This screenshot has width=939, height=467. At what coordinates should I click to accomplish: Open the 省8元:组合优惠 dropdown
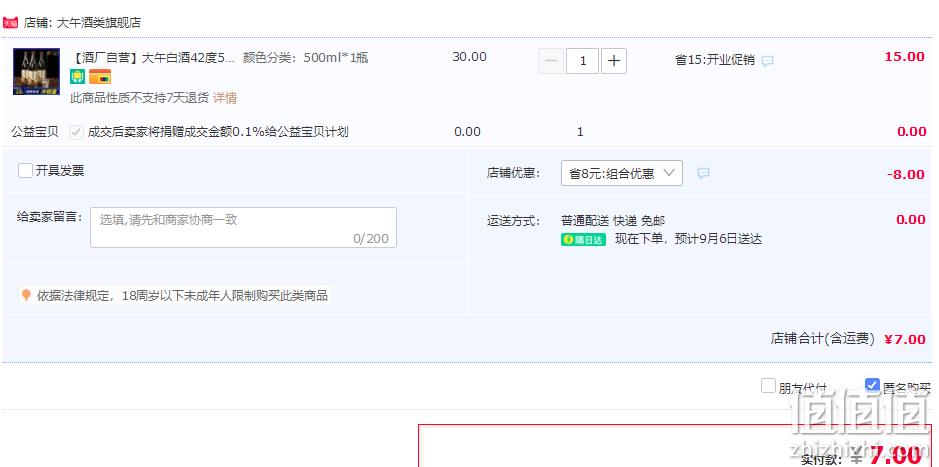pyautogui.click(x=622, y=173)
